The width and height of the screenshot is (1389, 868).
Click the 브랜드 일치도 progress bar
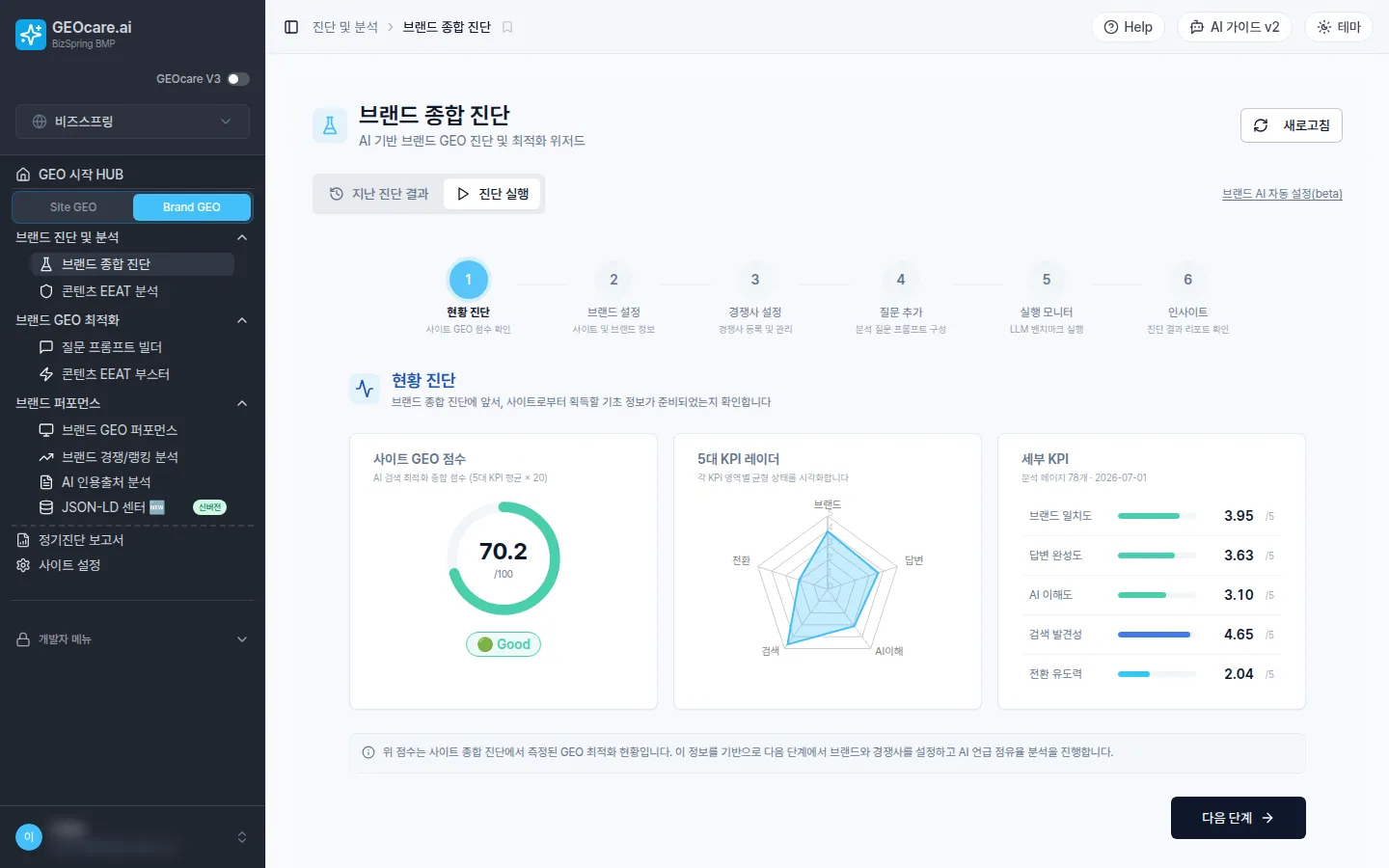pyautogui.click(x=1157, y=516)
